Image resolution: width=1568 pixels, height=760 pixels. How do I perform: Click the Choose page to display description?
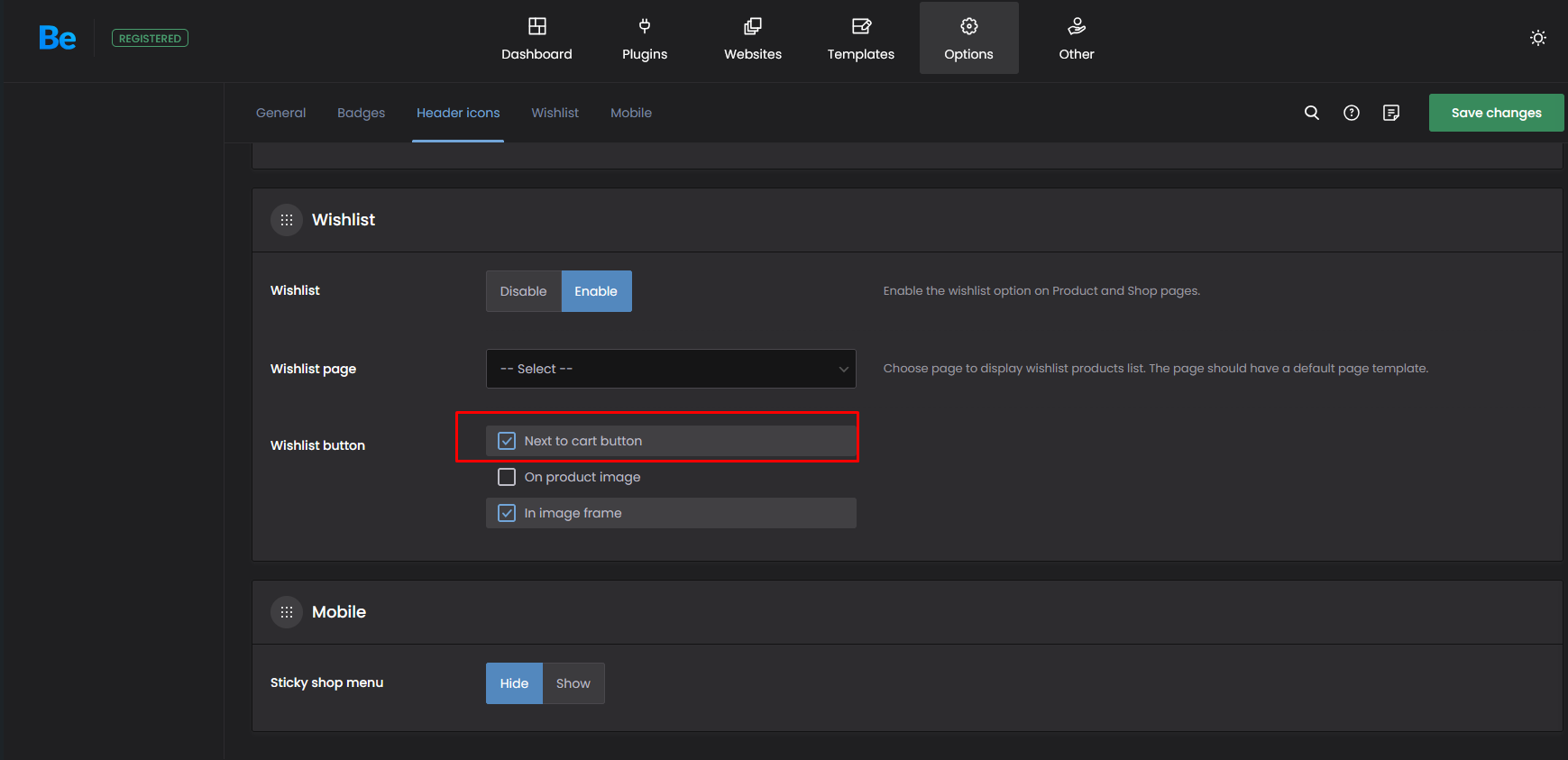[1156, 368]
